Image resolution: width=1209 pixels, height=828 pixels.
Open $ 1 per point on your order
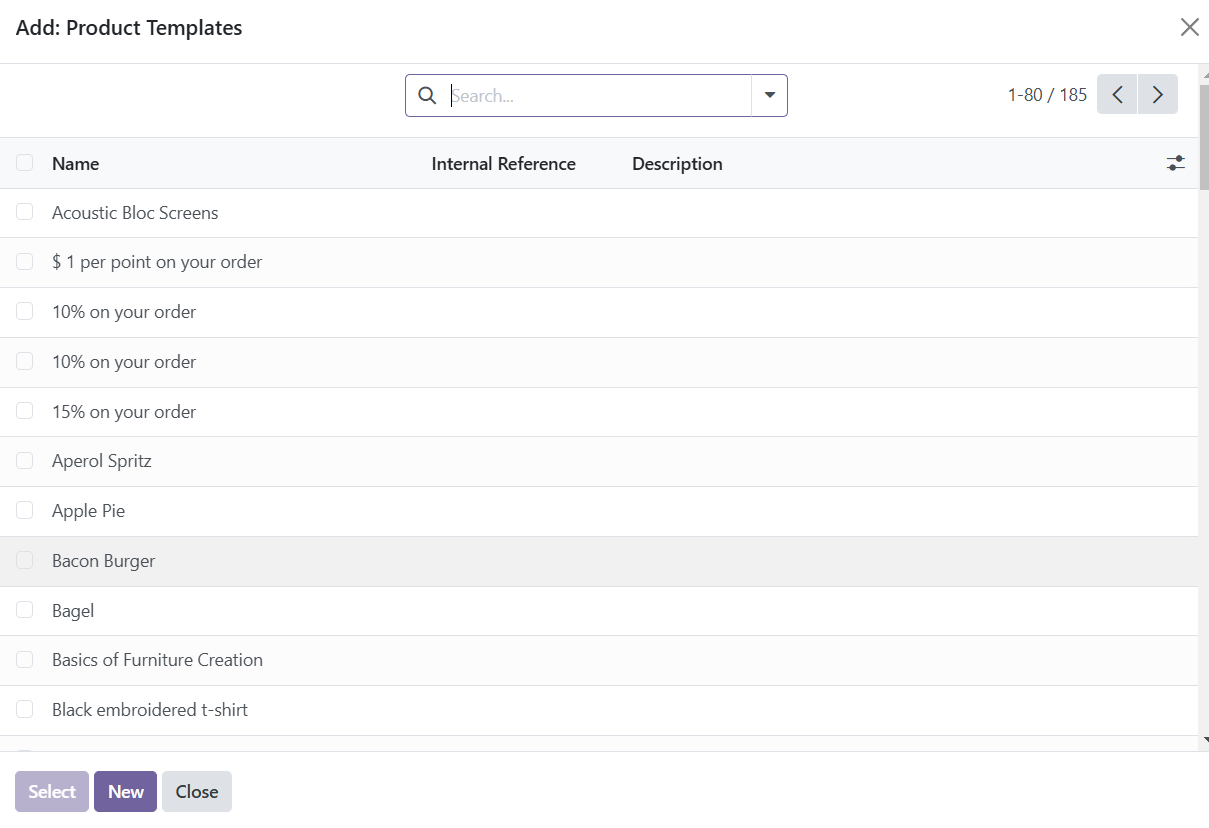tap(599, 263)
